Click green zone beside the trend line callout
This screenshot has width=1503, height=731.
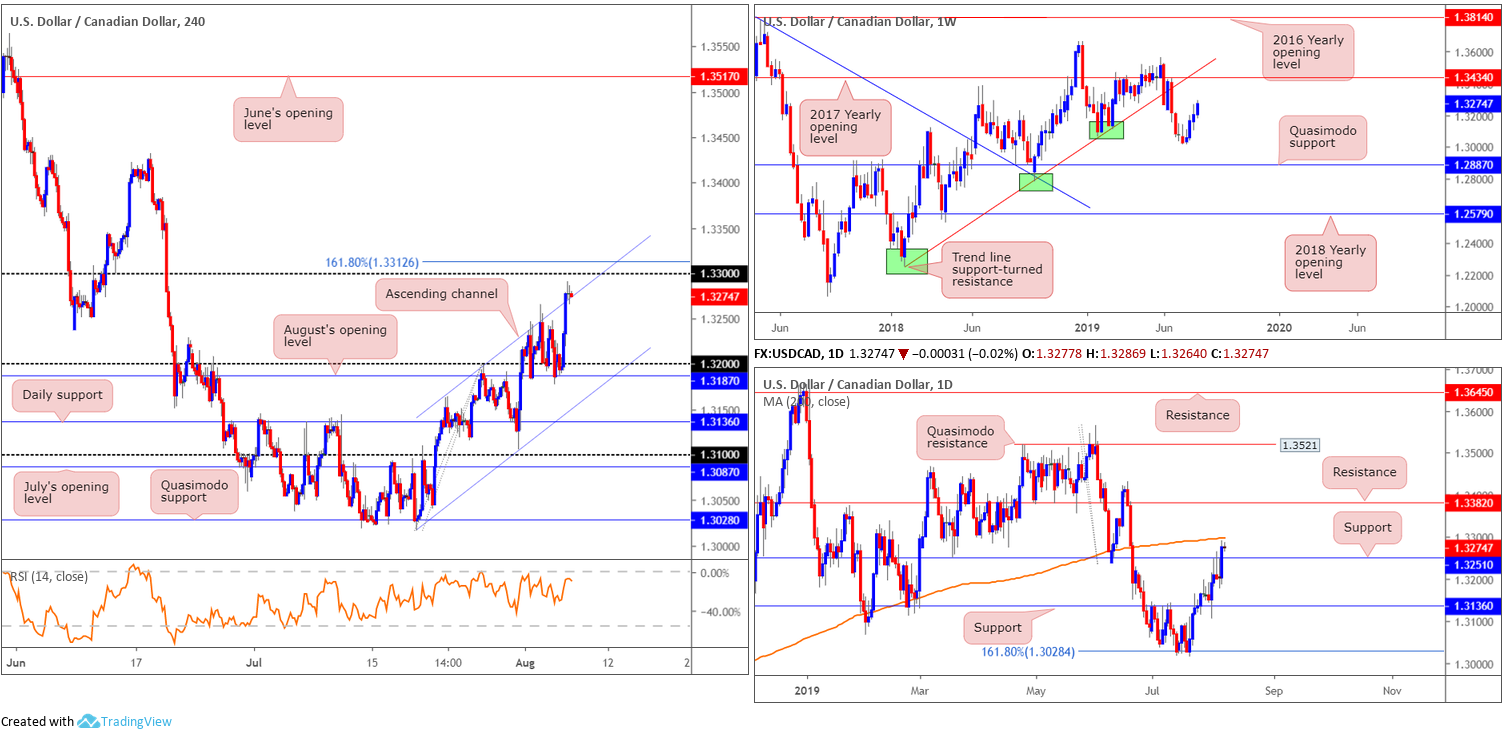[906, 261]
